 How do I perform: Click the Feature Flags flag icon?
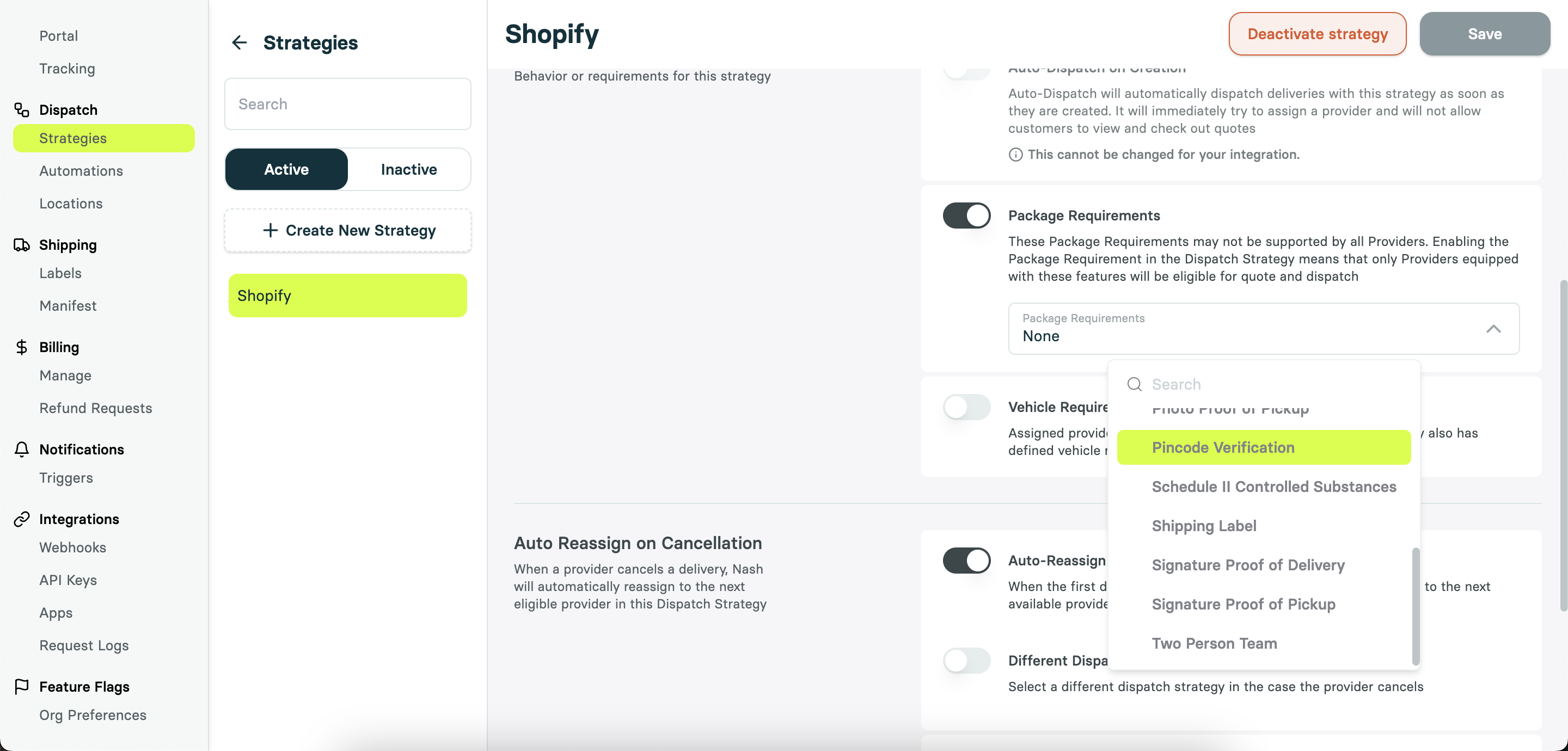click(22, 686)
